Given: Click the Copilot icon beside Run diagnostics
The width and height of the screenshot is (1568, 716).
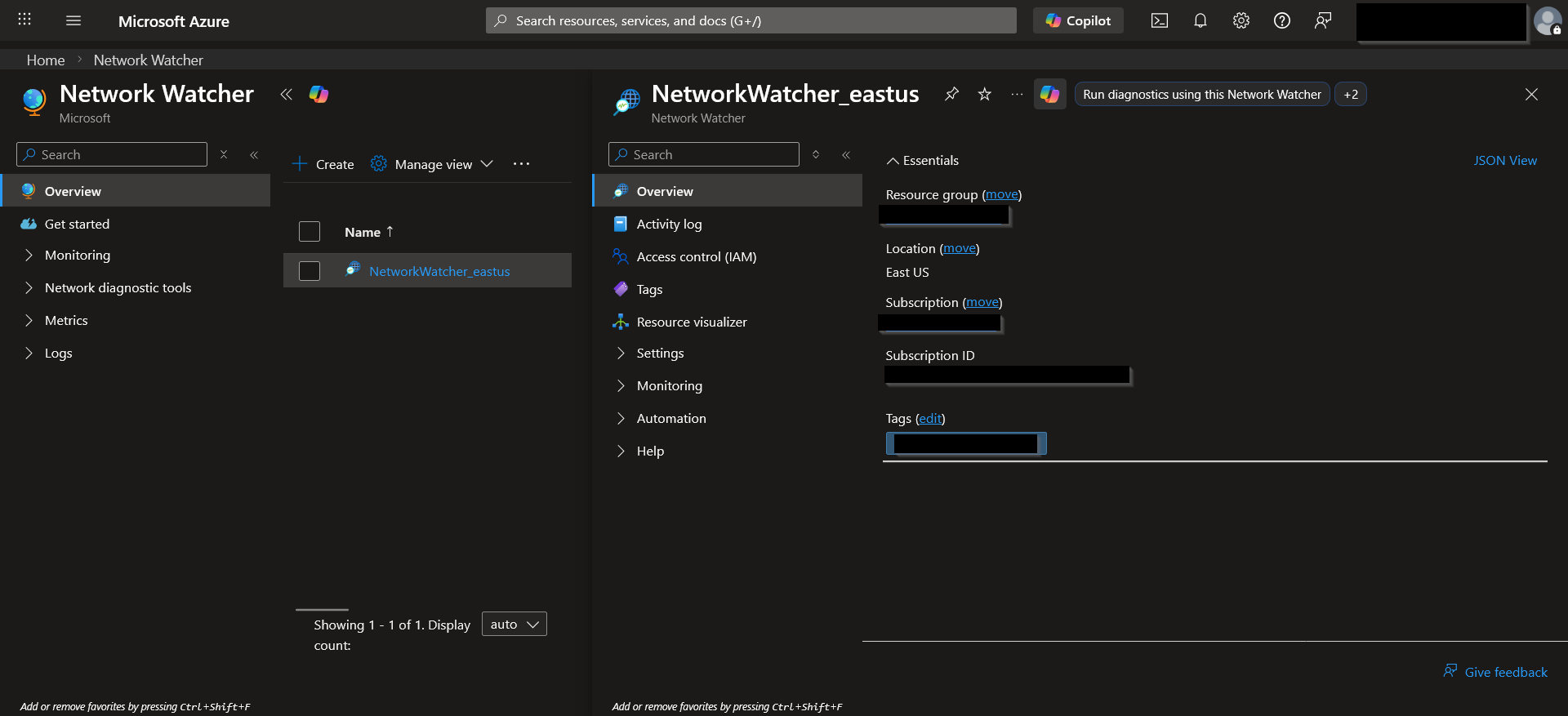Looking at the screenshot, I should (1049, 94).
